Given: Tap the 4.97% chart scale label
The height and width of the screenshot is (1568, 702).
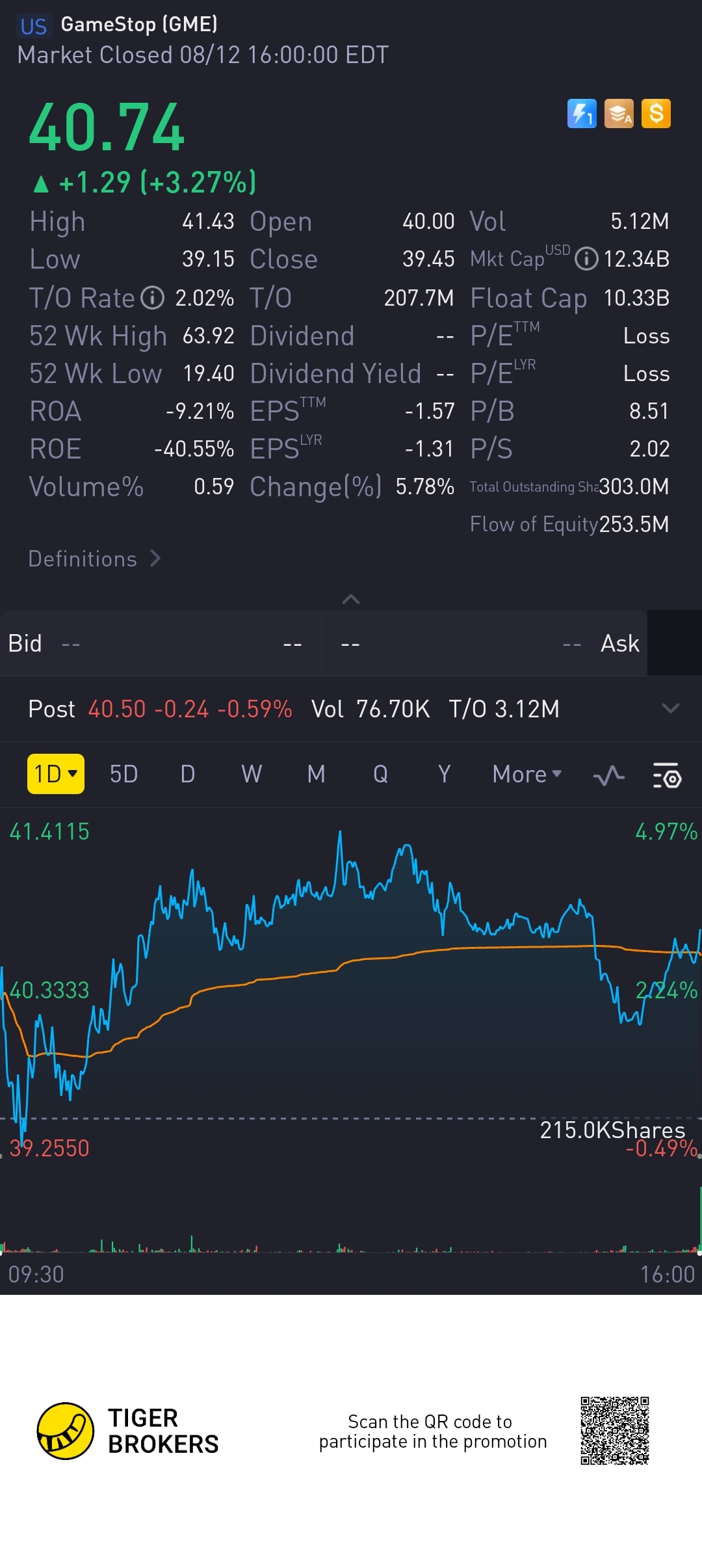Looking at the screenshot, I should click(666, 832).
